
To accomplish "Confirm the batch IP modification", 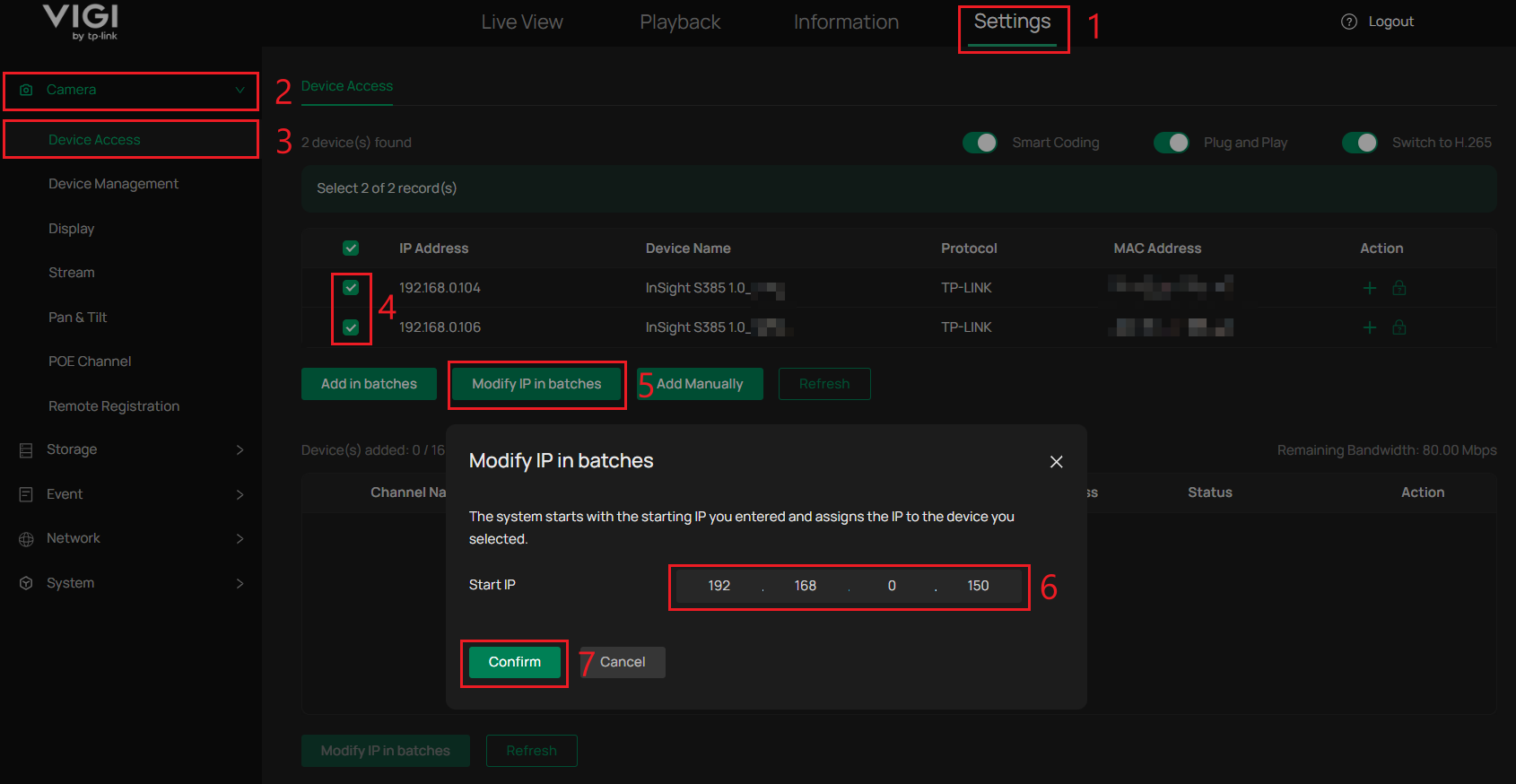I will (x=515, y=662).
